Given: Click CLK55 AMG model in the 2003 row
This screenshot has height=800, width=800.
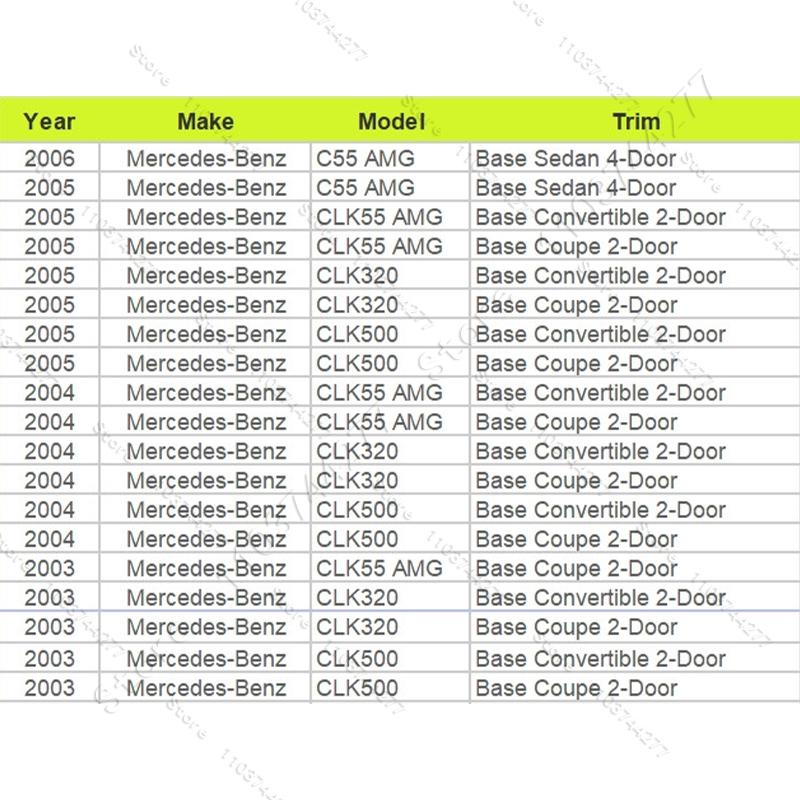Looking at the screenshot, I should tap(379, 568).
